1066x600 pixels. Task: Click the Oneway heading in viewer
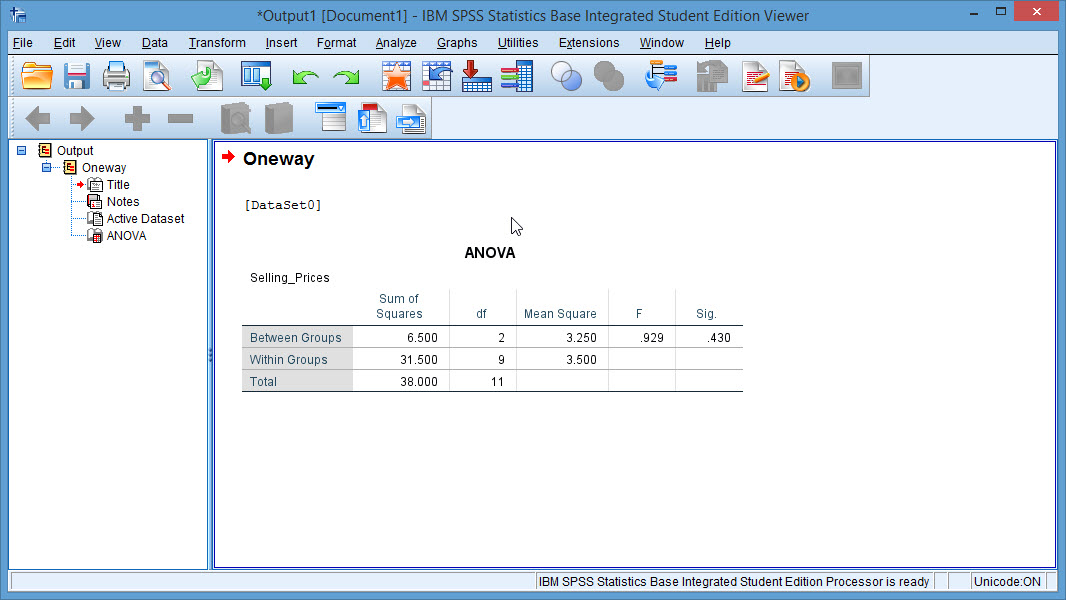[x=279, y=159]
